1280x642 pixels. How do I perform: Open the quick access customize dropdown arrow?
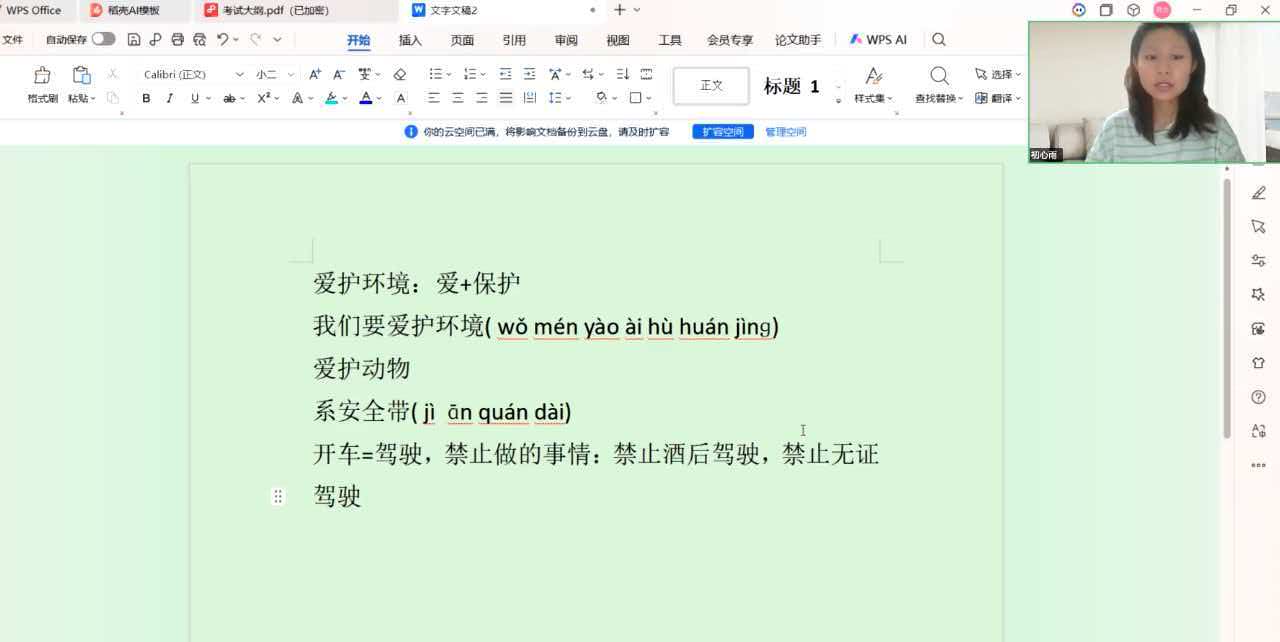[277, 40]
